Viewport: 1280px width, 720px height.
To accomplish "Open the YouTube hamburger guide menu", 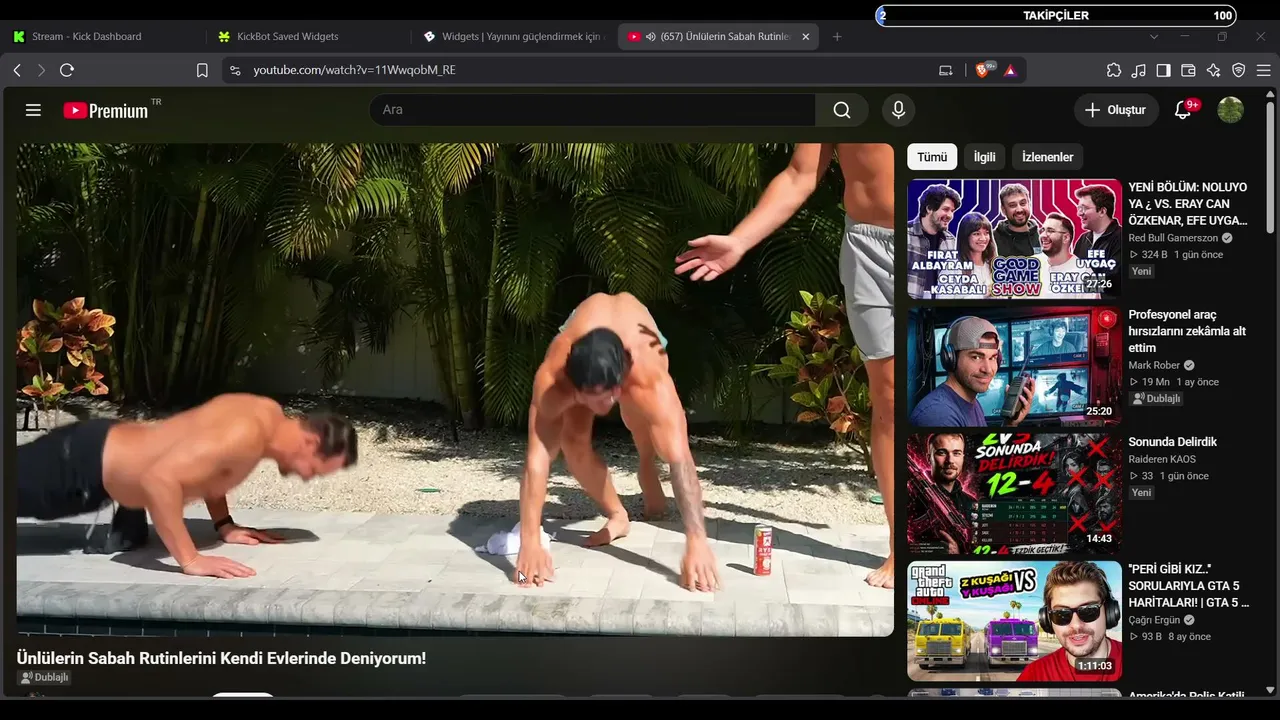I will pyautogui.click(x=33, y=110).
